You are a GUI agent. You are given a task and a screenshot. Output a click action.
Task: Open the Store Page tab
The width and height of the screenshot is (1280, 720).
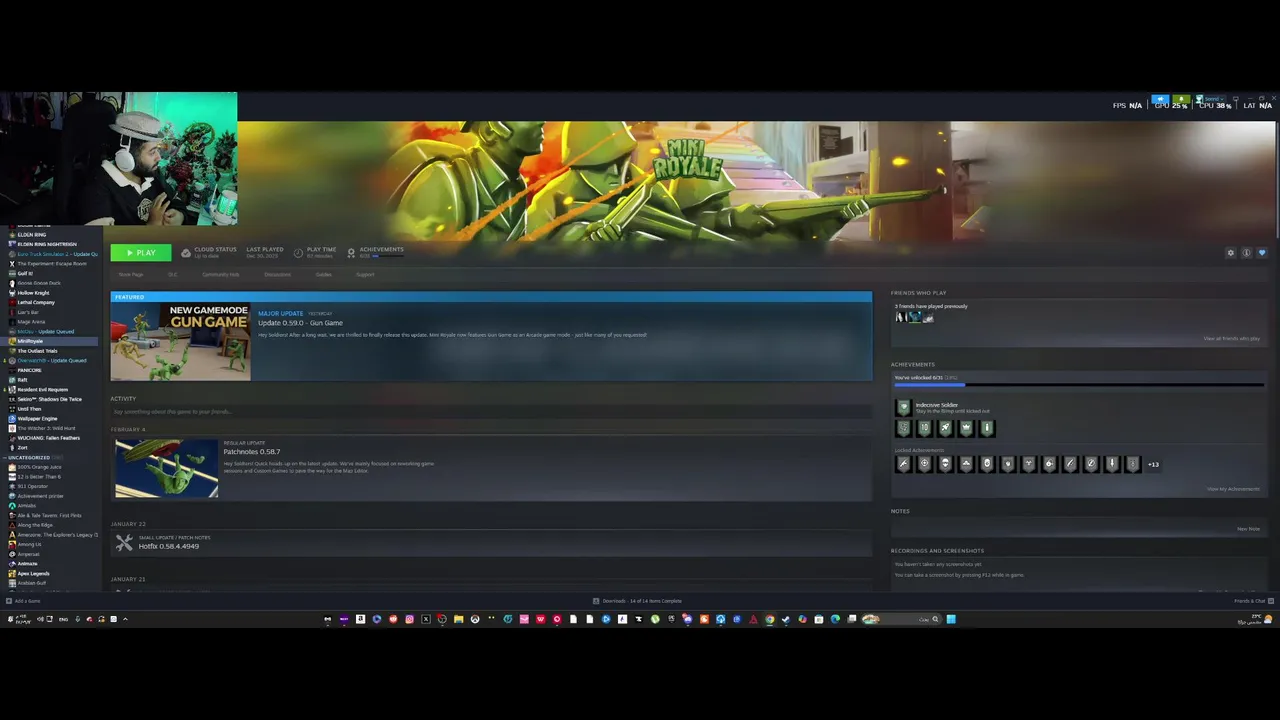point(131,274)
